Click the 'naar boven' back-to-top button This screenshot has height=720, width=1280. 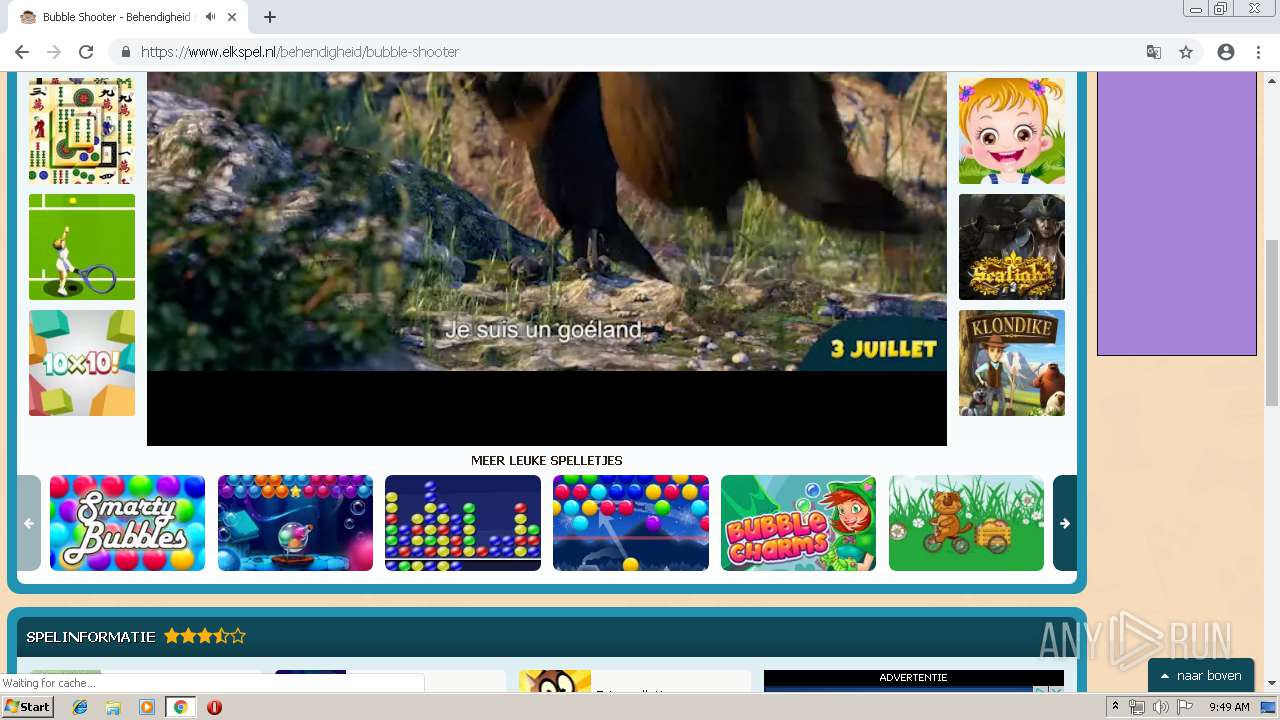[x=1201, y=676]
